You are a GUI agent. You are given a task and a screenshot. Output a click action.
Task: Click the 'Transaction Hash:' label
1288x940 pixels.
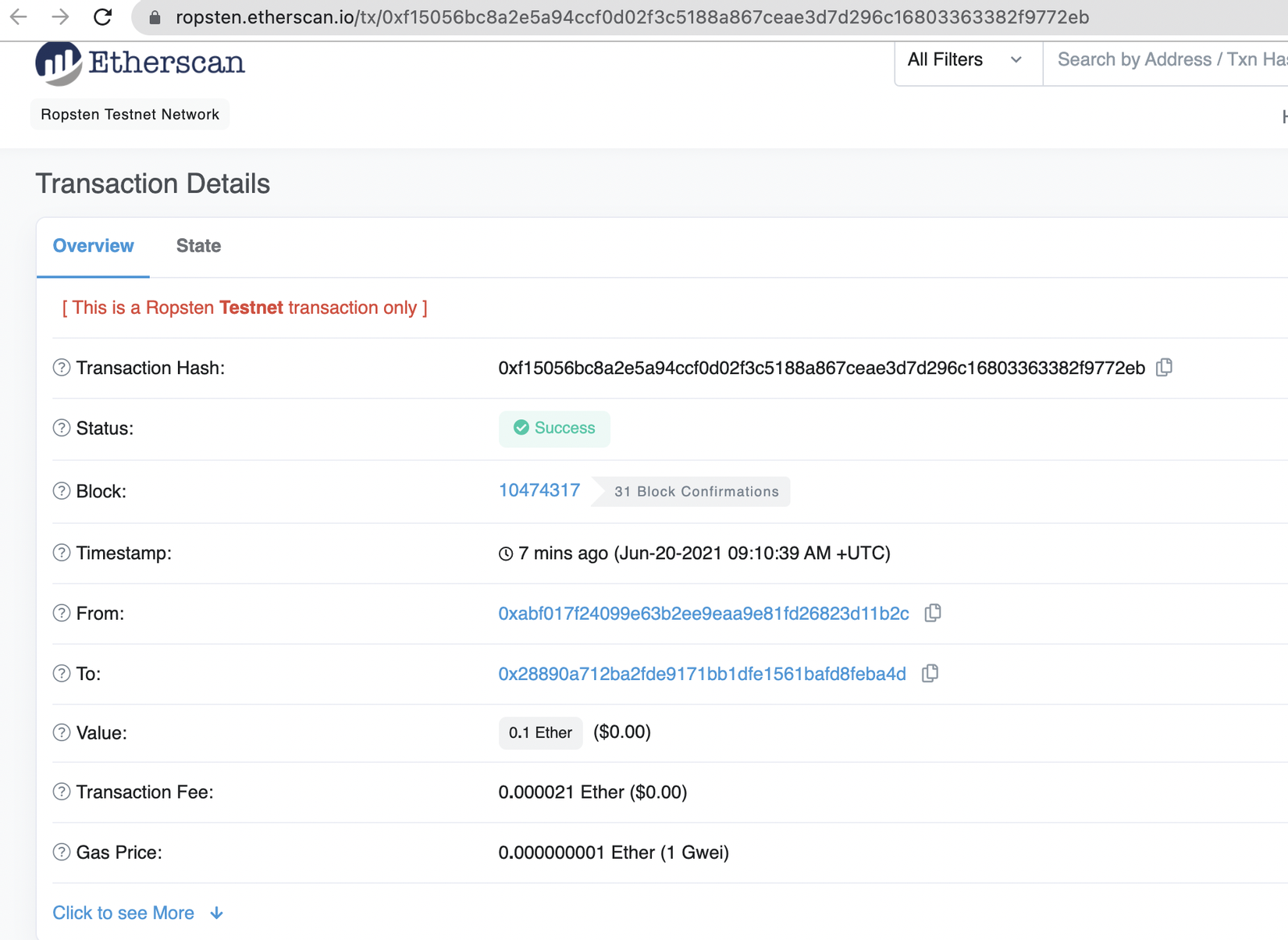pos(150,368)
